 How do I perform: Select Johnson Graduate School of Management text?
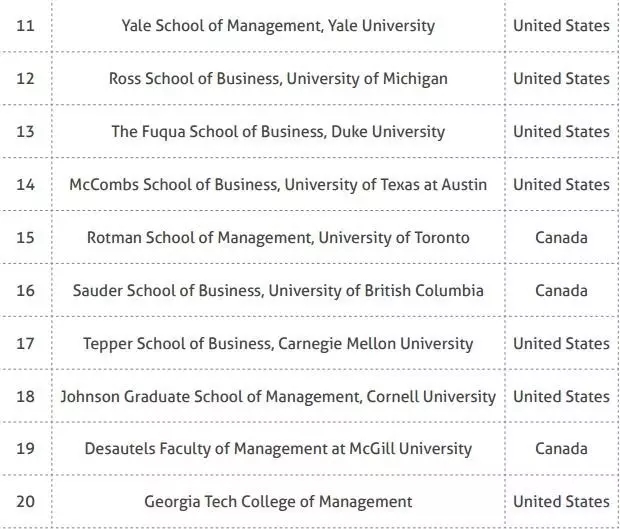278,397
